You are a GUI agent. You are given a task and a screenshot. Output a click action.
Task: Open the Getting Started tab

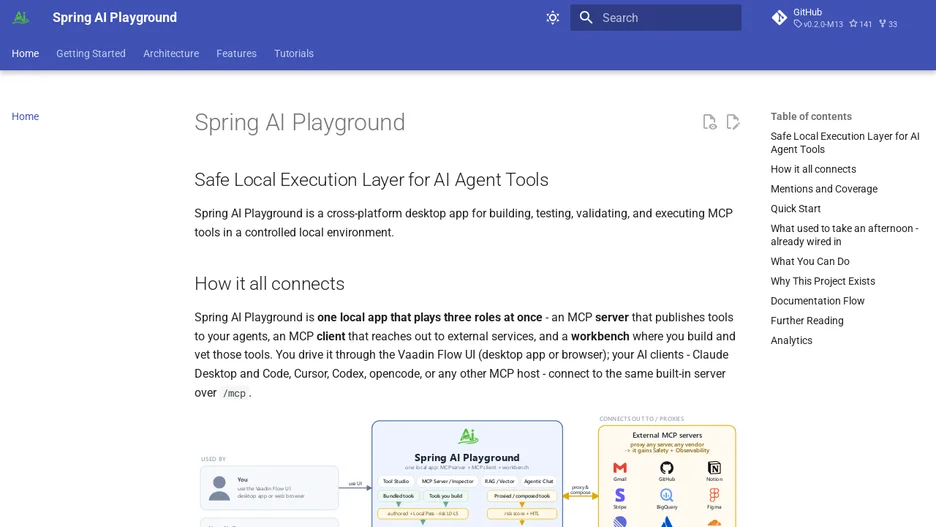[x=91, y=53]
